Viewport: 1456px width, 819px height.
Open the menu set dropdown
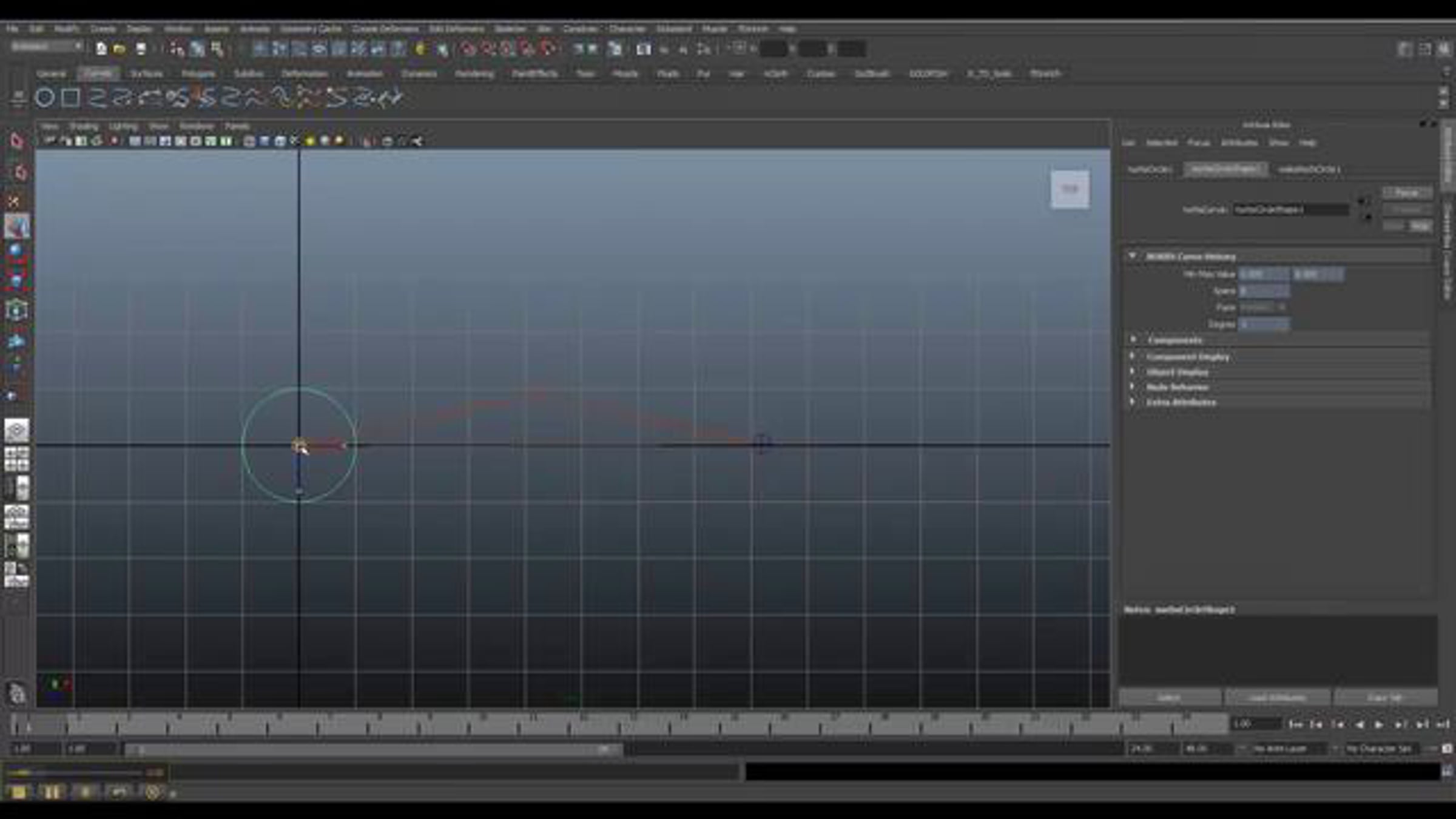[x=46, y=47]
